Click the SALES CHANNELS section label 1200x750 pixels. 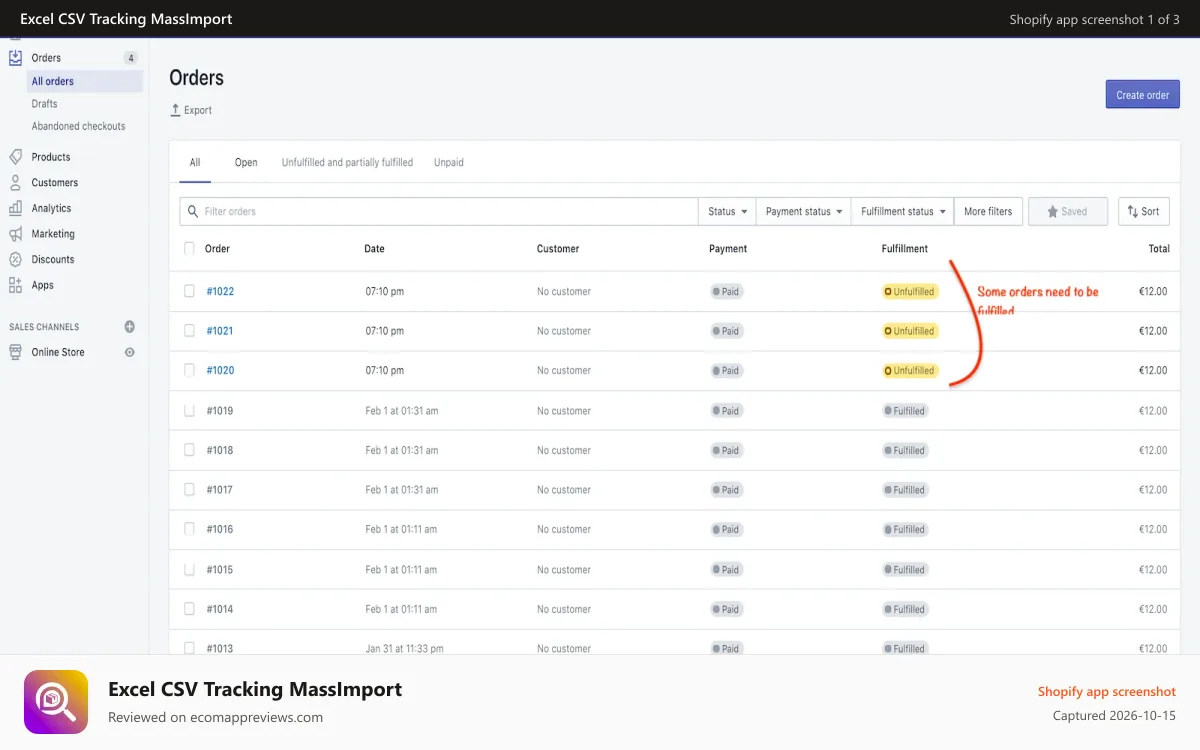coord(44,327)
